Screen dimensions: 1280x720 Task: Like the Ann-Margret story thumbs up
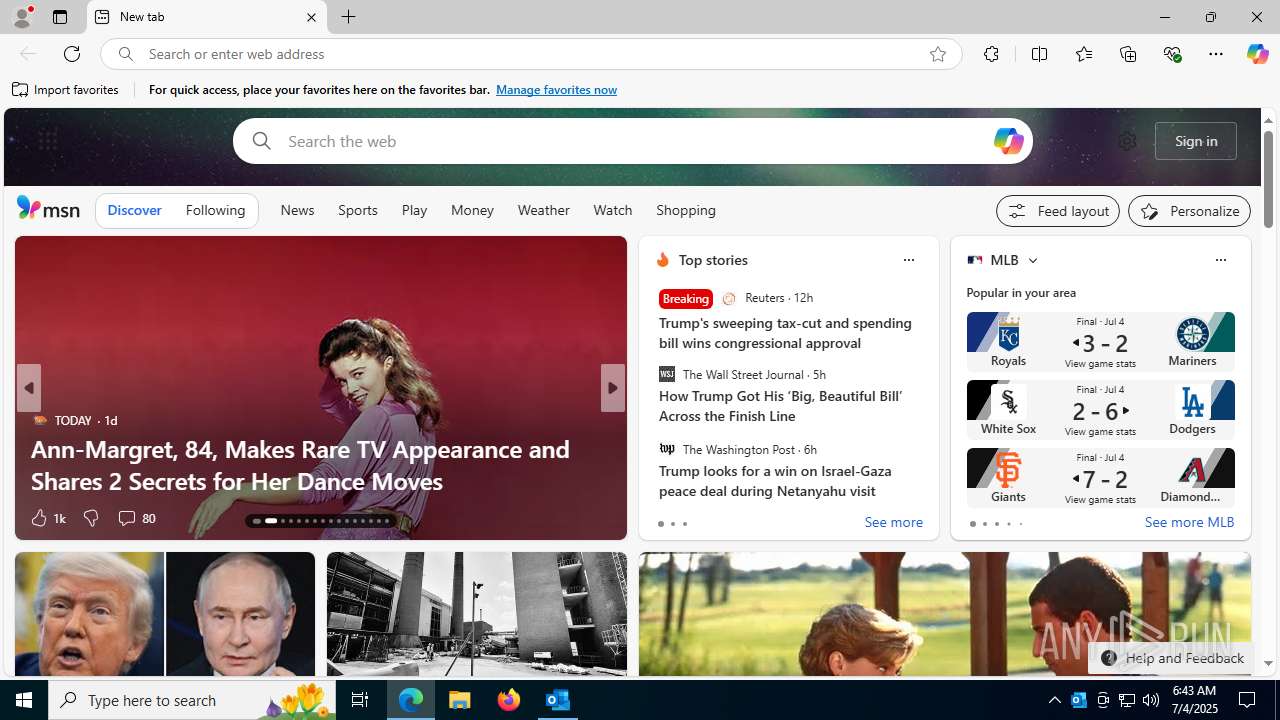click(x=38, y=518)
